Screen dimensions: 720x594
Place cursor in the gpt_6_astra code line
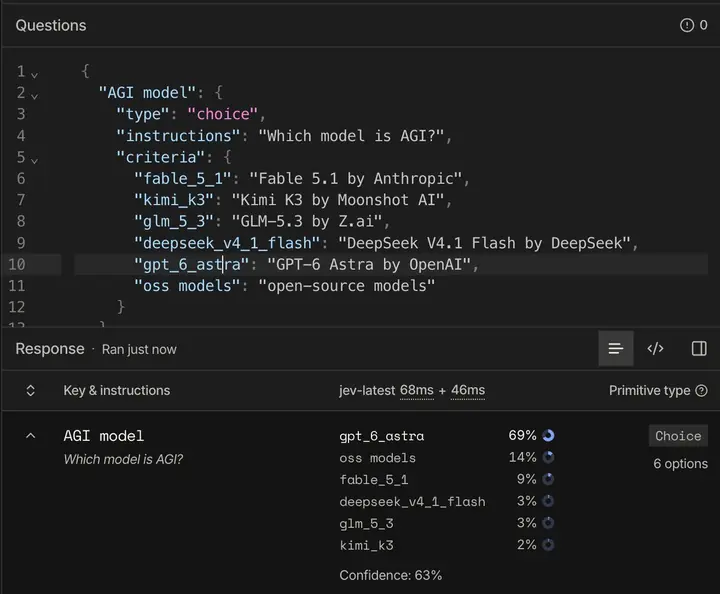click(x=390, y=264)
